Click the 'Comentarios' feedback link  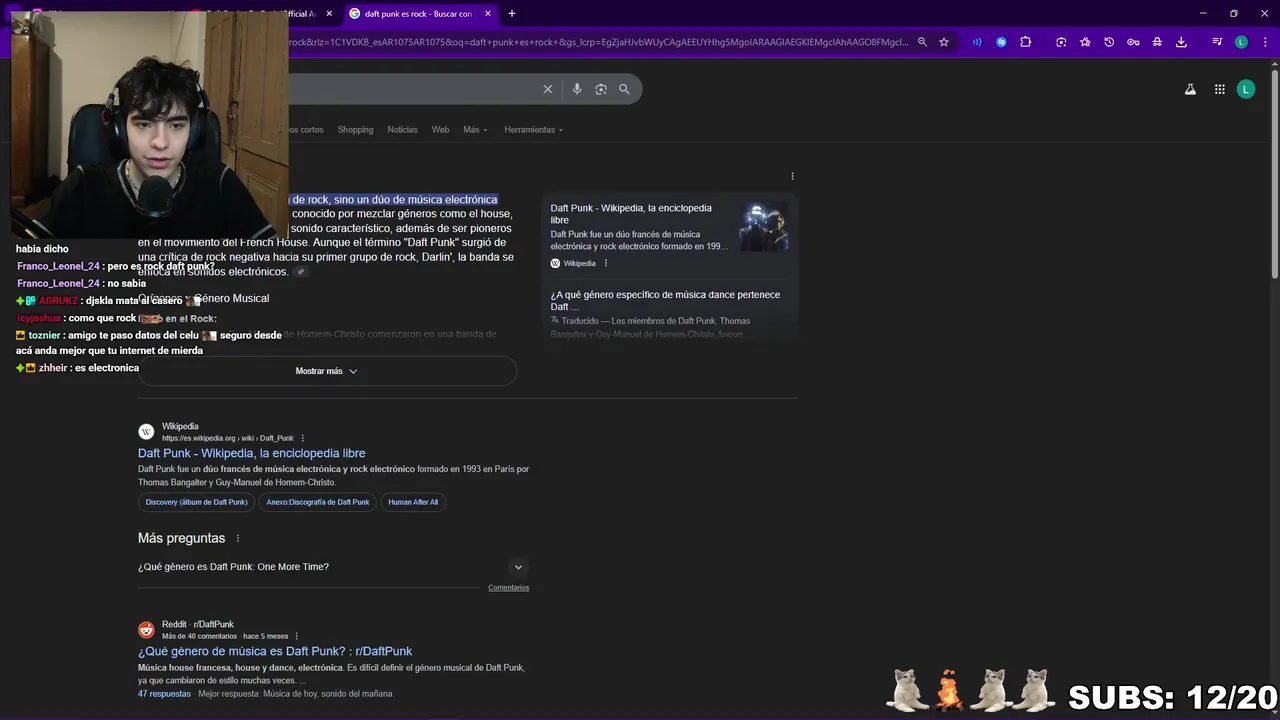[x=508, y=588]
